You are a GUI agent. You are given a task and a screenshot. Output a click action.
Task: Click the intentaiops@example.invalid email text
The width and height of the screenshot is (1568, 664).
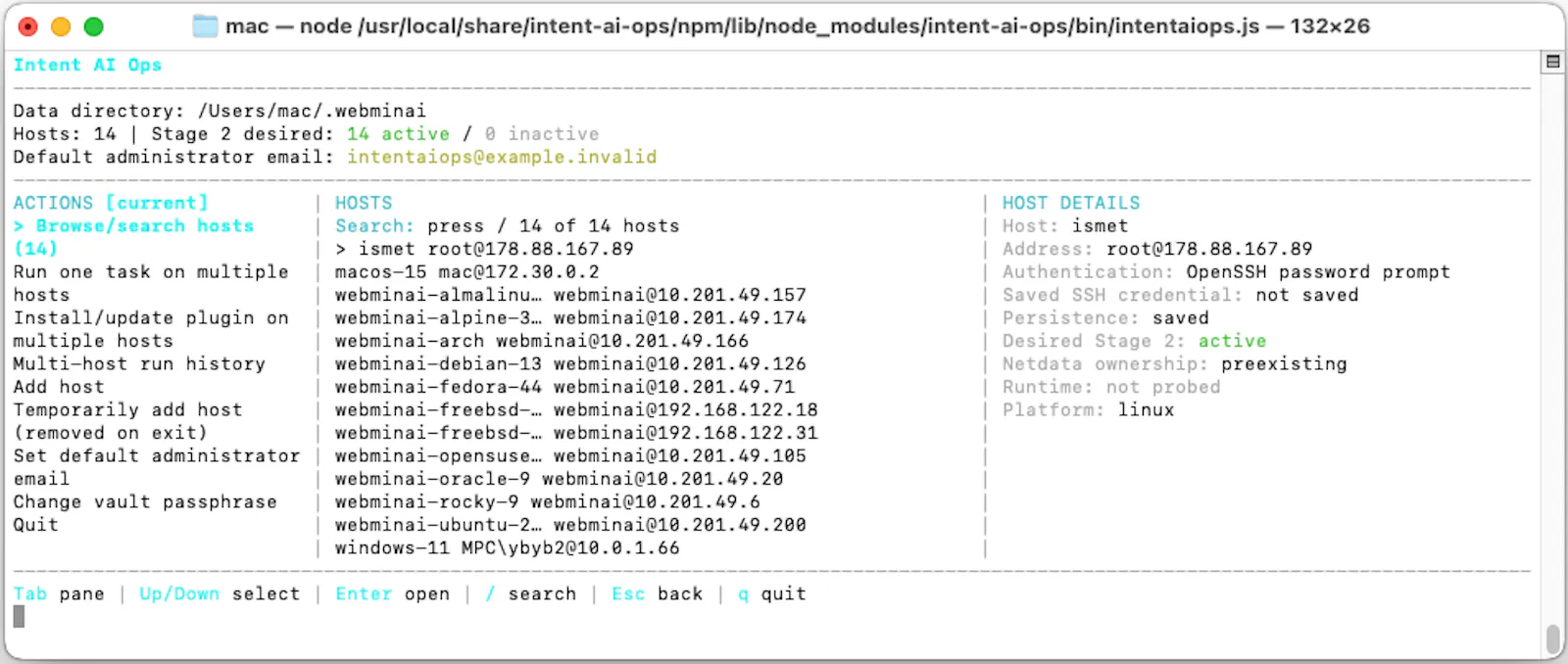point(502,157)
